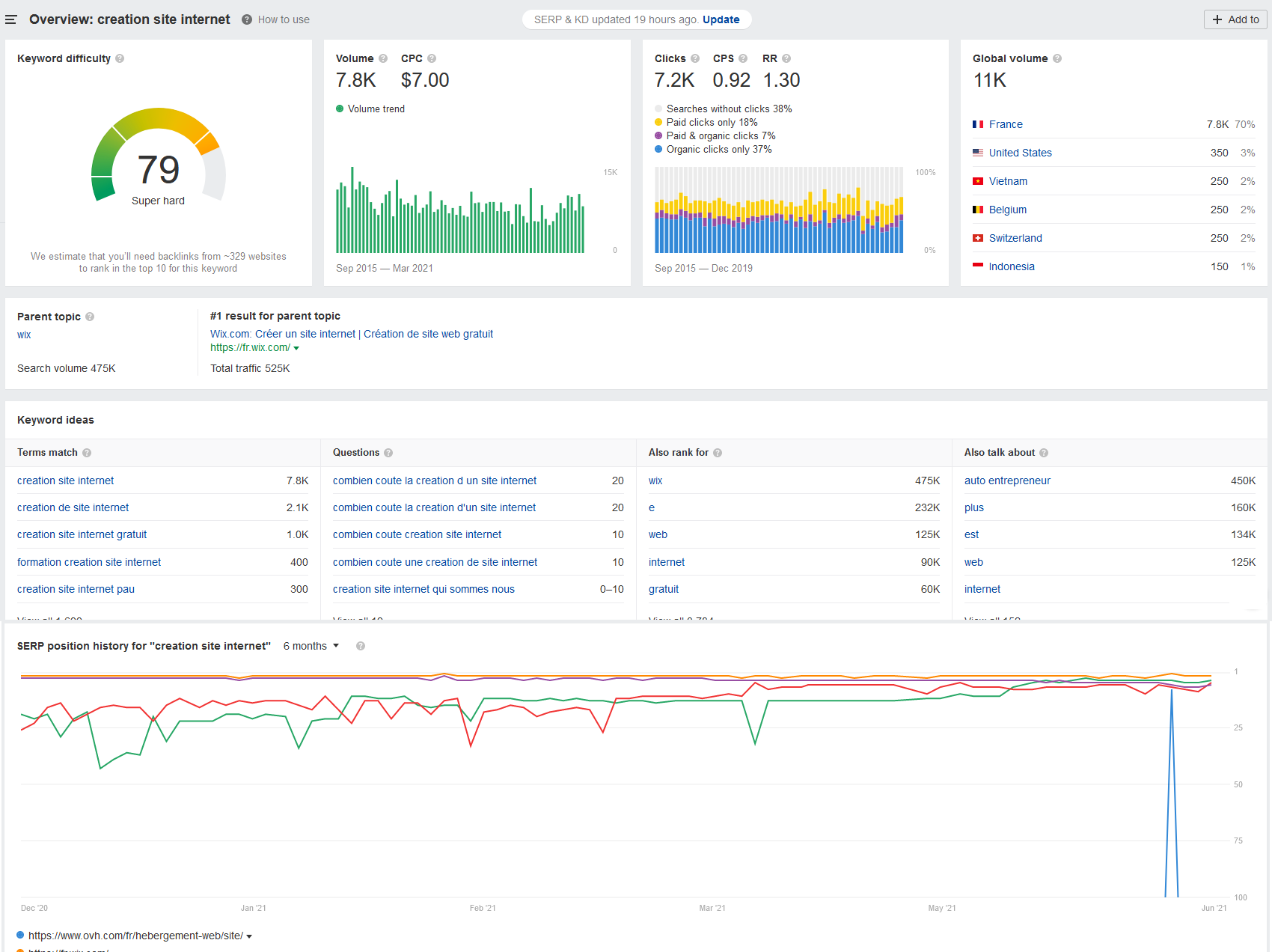Click the CPC help icon

[432, 58]
